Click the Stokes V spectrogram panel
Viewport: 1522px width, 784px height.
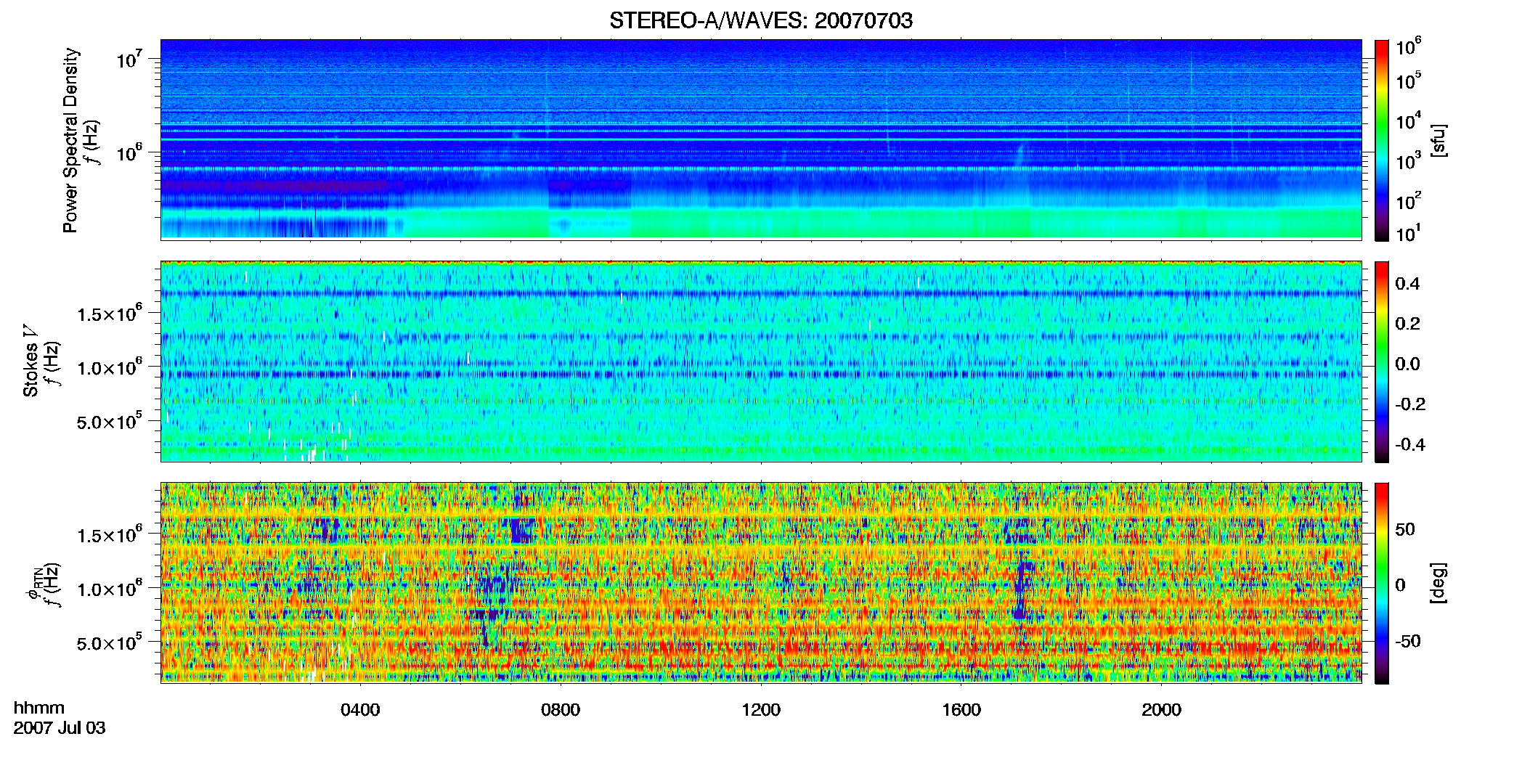coord(761,361)
